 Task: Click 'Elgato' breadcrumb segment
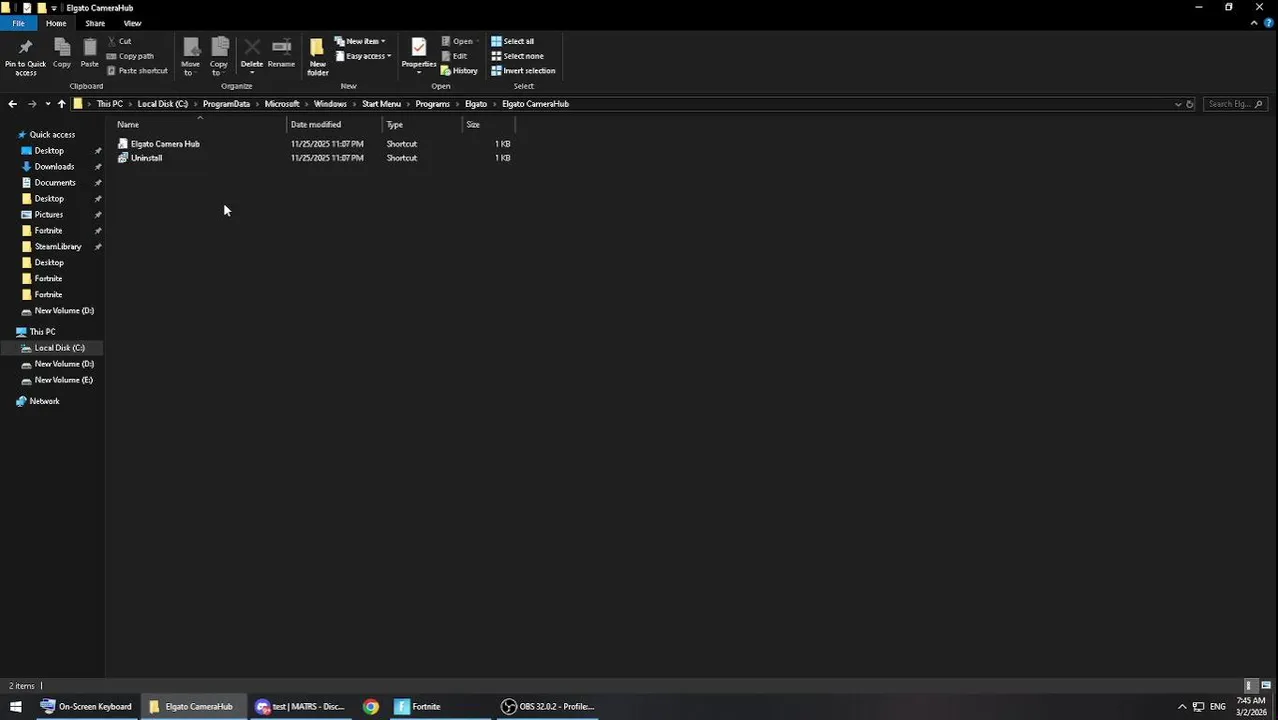pos(475,104)
